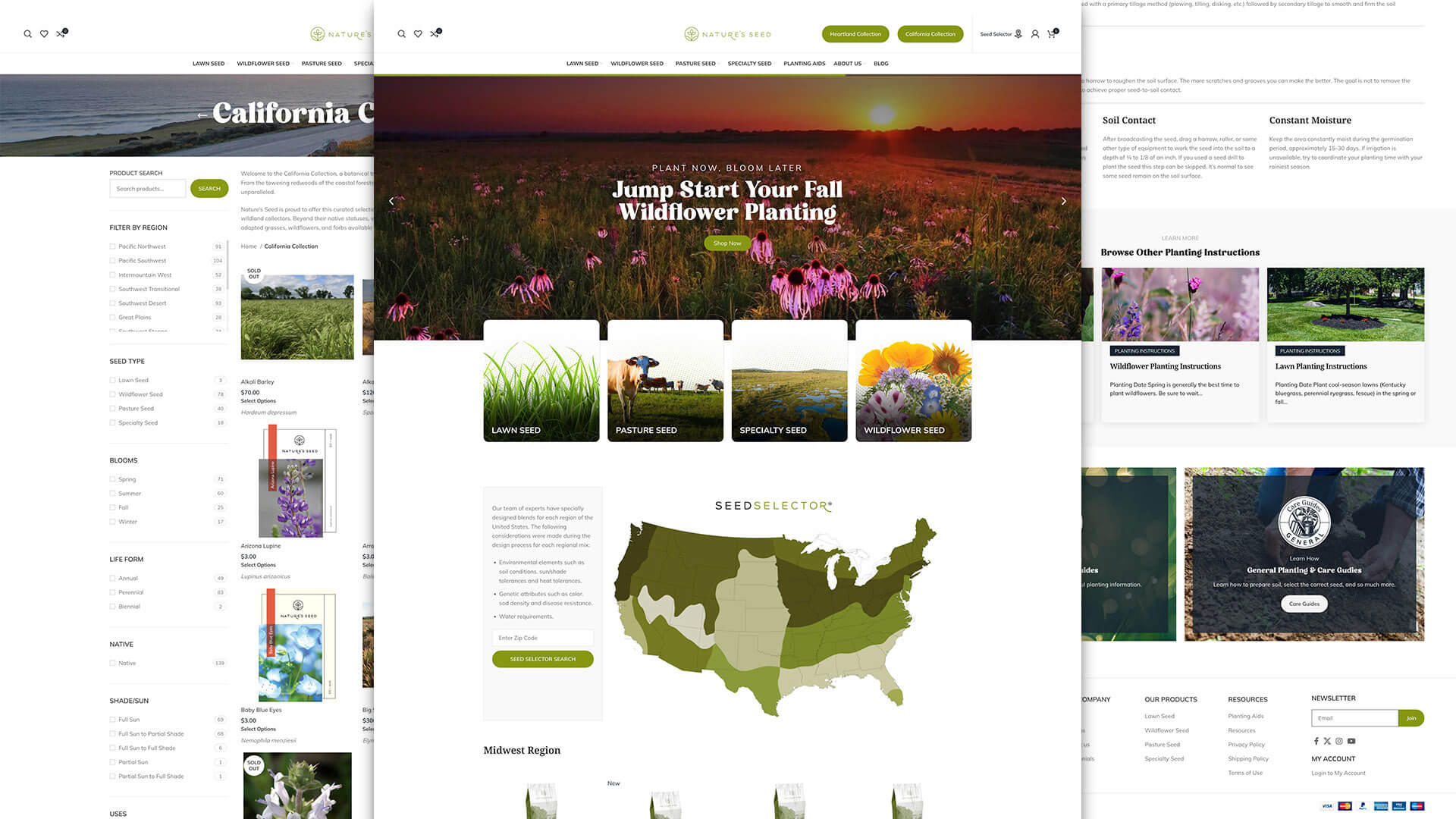Open the Instagram icon in footer
Viewport: 1456px width, 819px height.
pos(1339,741)
